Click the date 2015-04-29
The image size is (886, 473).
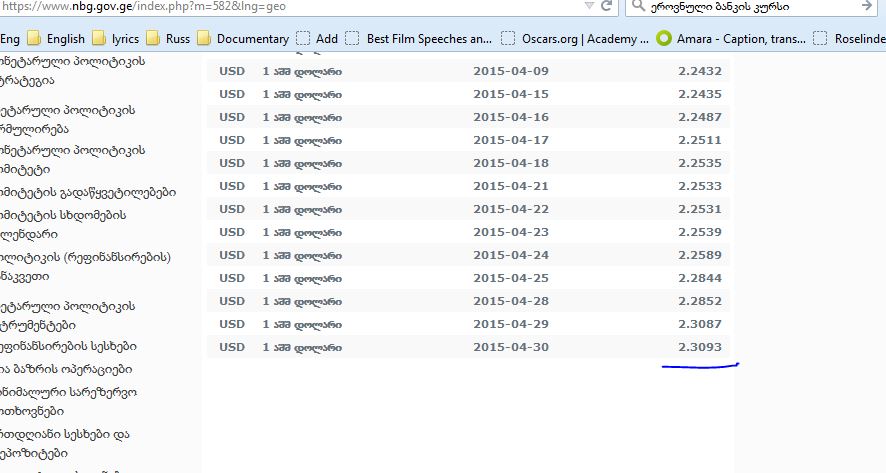click(x=511, y=324)
